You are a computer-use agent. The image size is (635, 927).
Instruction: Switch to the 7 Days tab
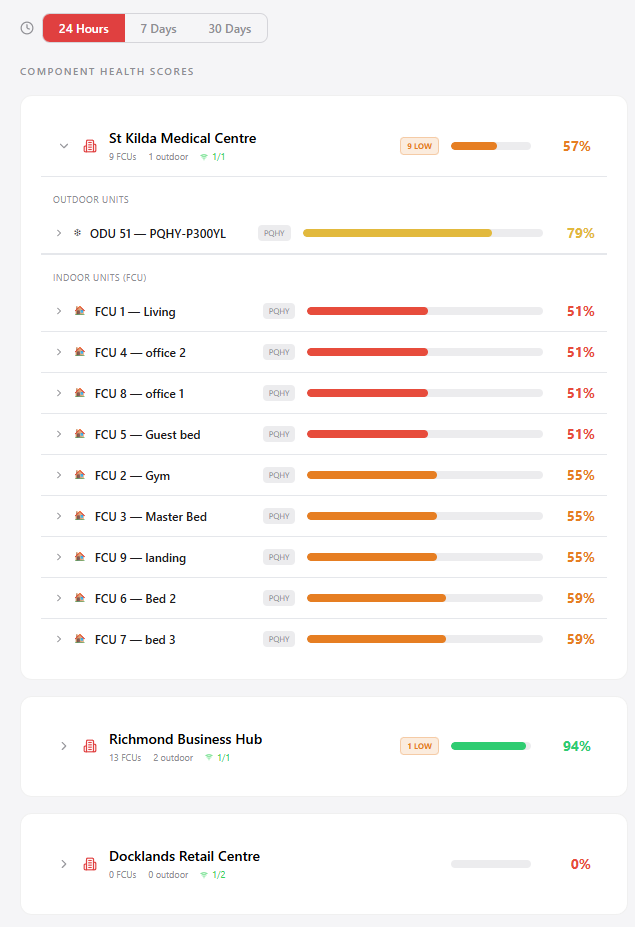158,28
